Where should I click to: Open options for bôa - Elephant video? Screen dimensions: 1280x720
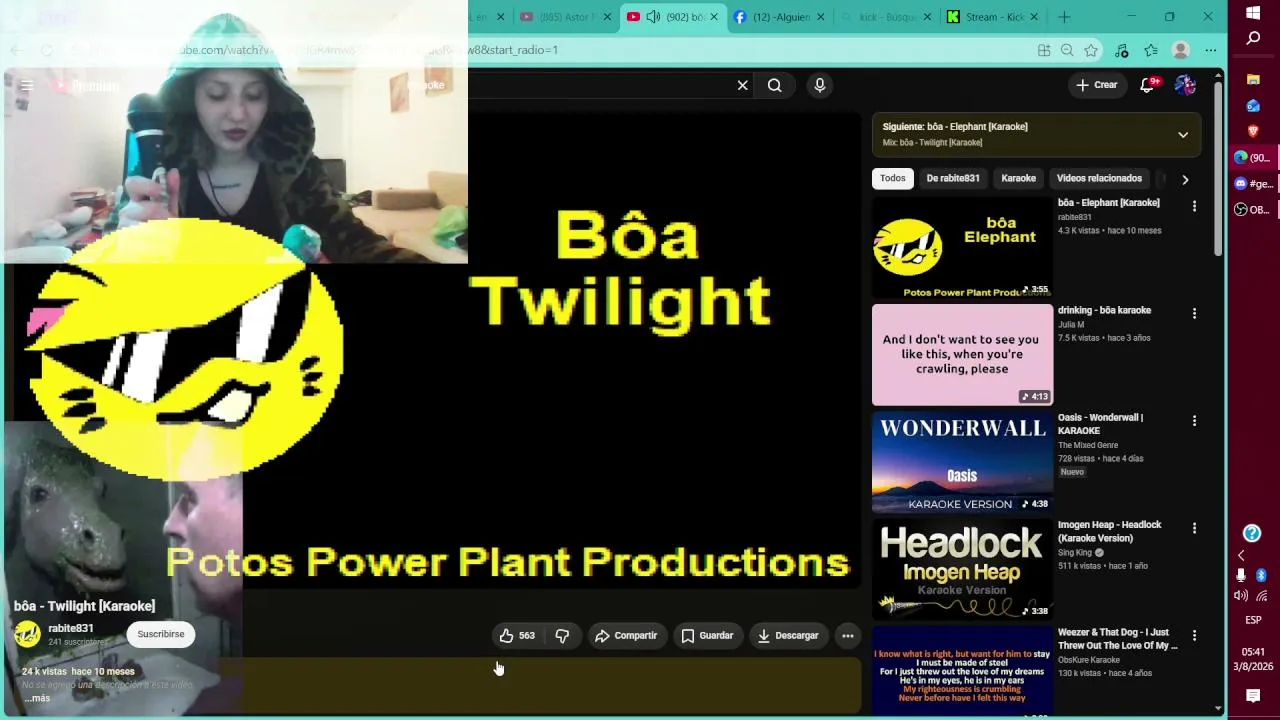[1194, 206]
